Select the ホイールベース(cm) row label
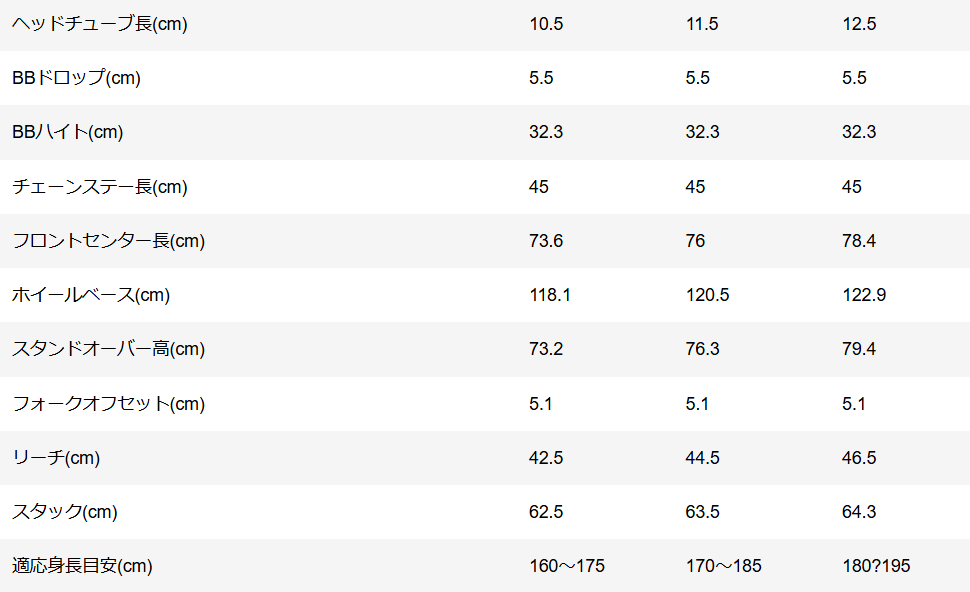 coord(91,295)
